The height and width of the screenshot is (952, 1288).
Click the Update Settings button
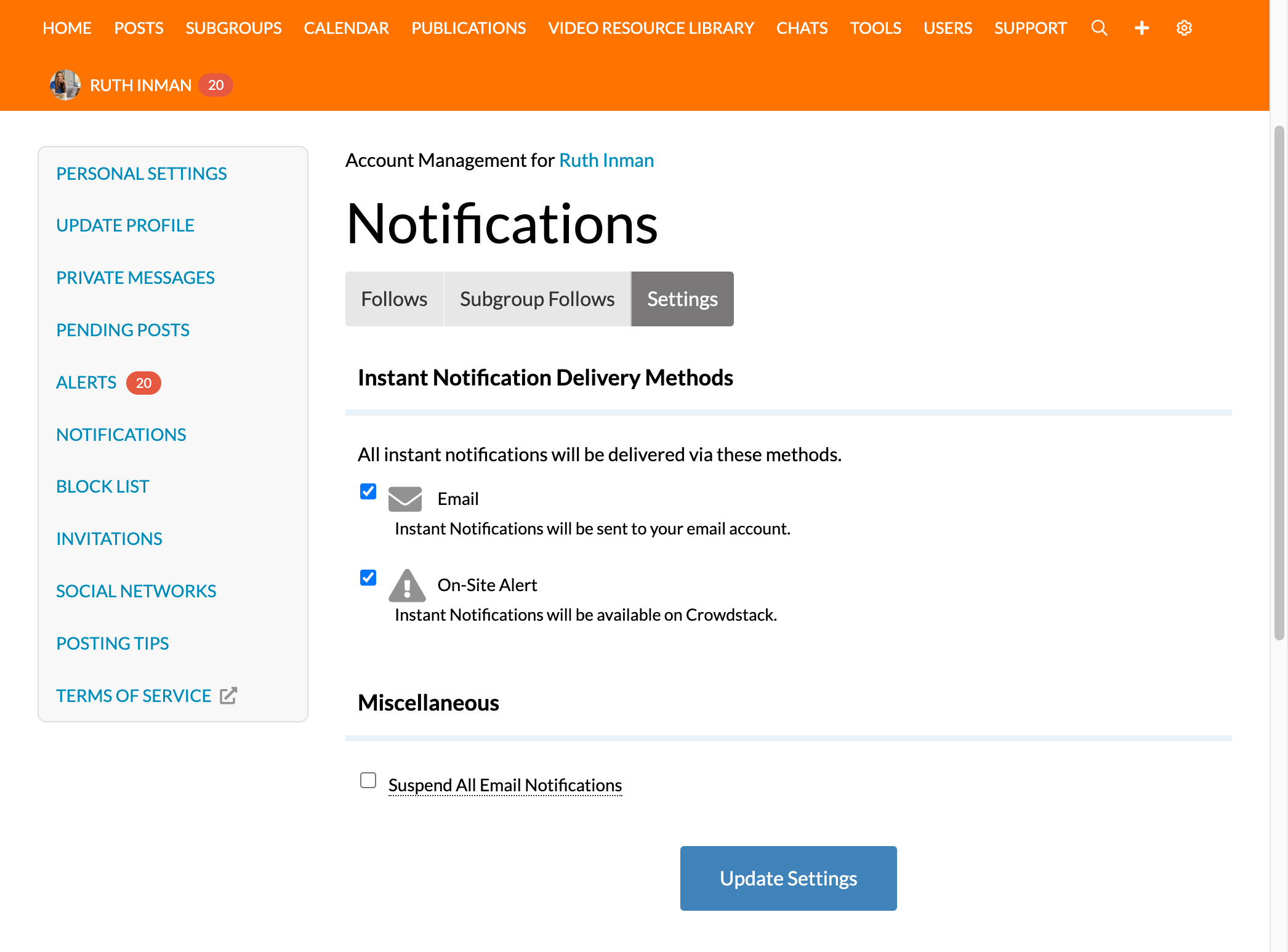coord(788,878)
